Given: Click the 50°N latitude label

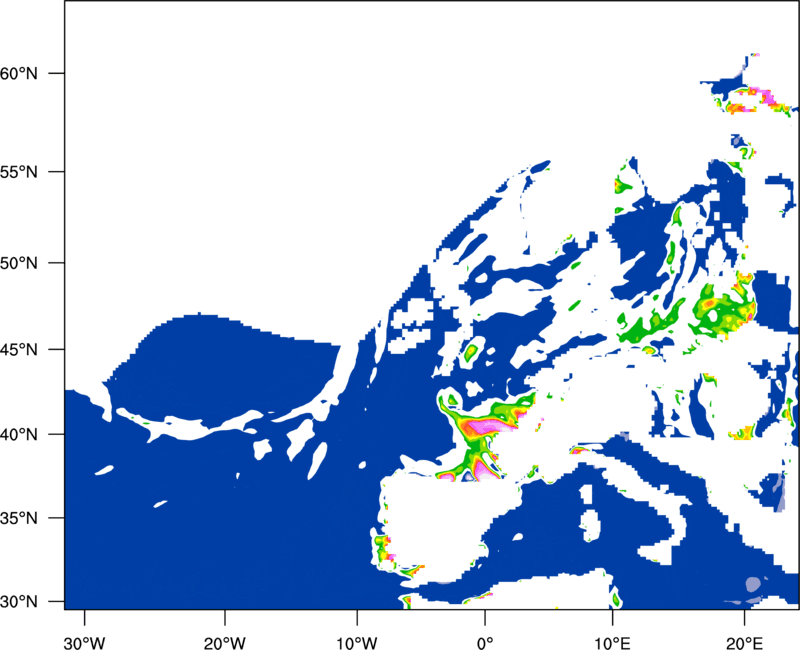Looking at the screenshot, I should tap(18, 263).
